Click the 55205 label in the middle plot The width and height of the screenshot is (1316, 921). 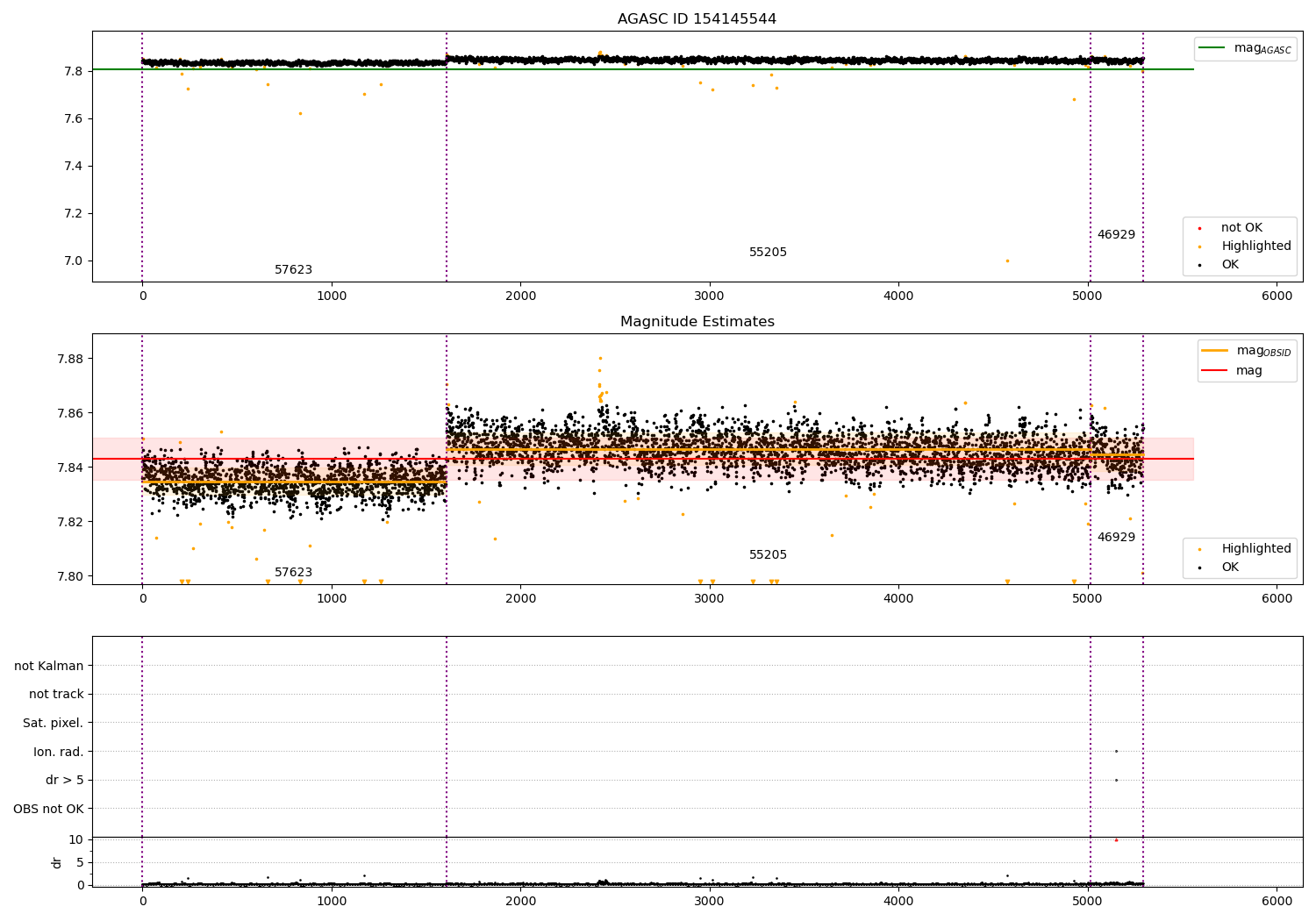pos(768,555)
